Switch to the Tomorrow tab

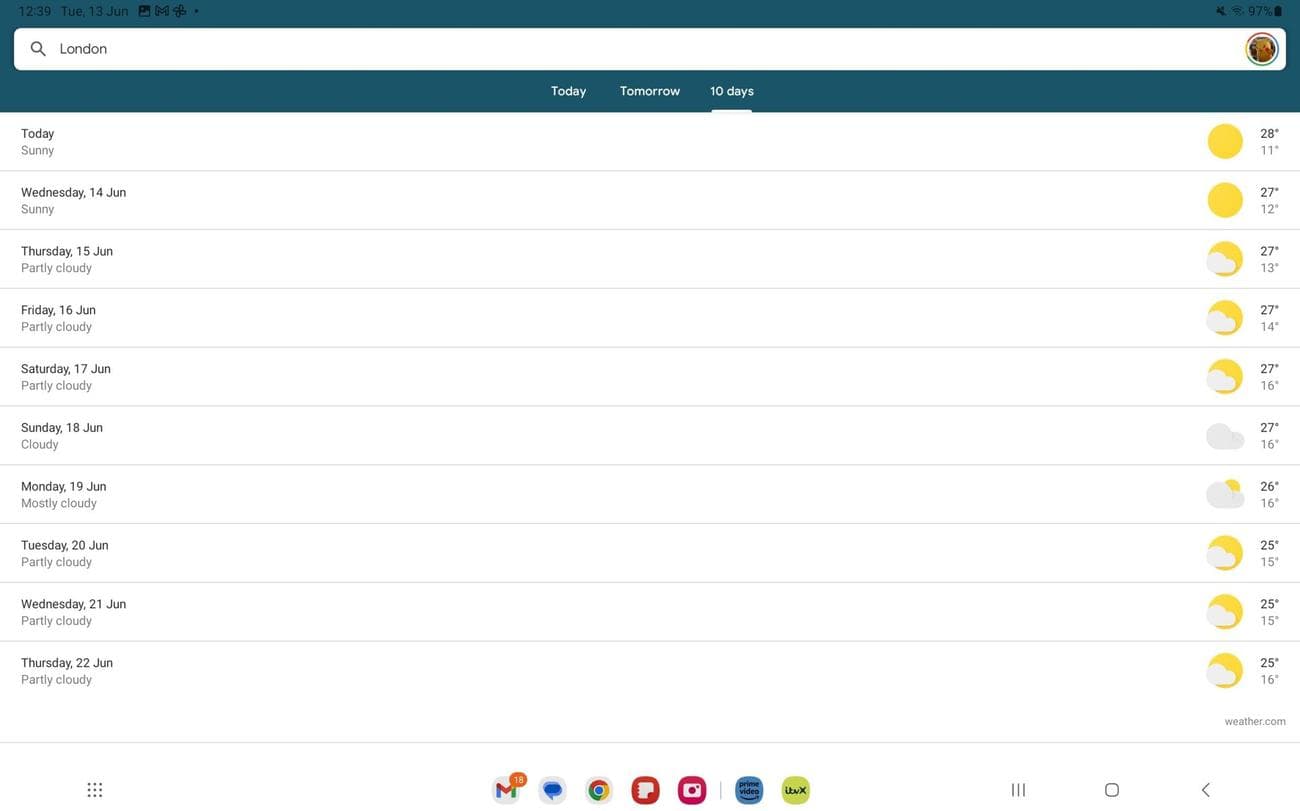(x=649, y=89)
